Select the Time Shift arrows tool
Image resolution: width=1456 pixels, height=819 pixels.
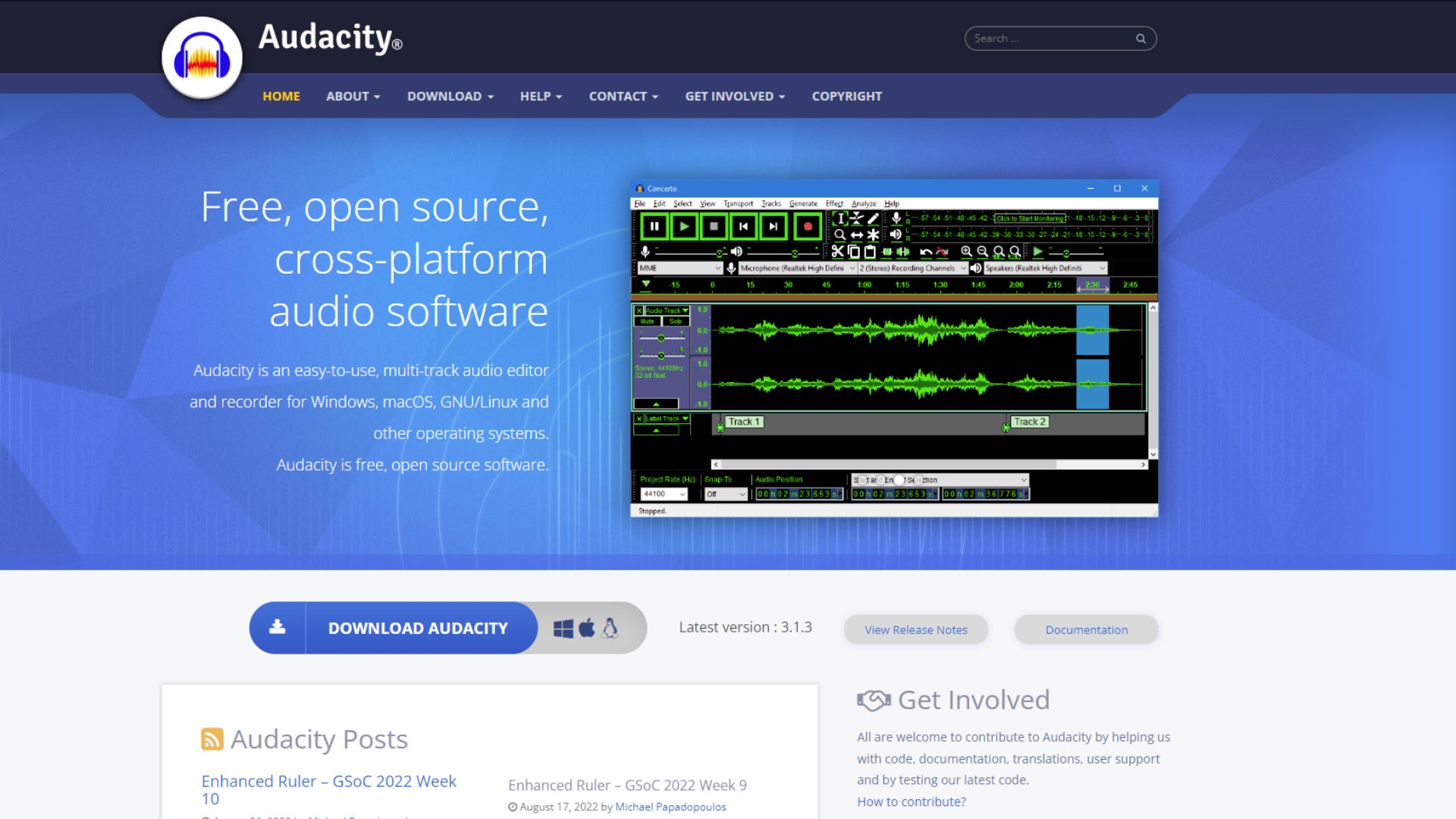(x=857, y=235)
